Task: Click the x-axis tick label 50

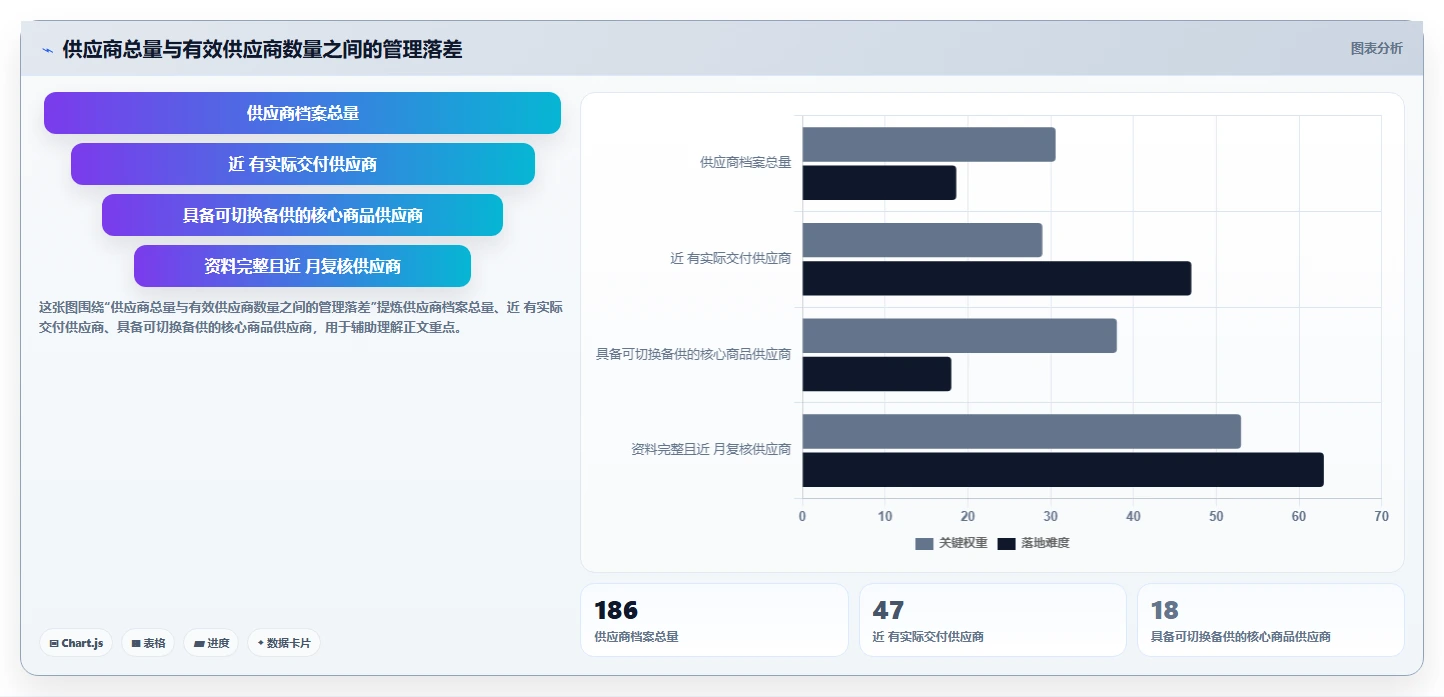Action: (1216, 517)
